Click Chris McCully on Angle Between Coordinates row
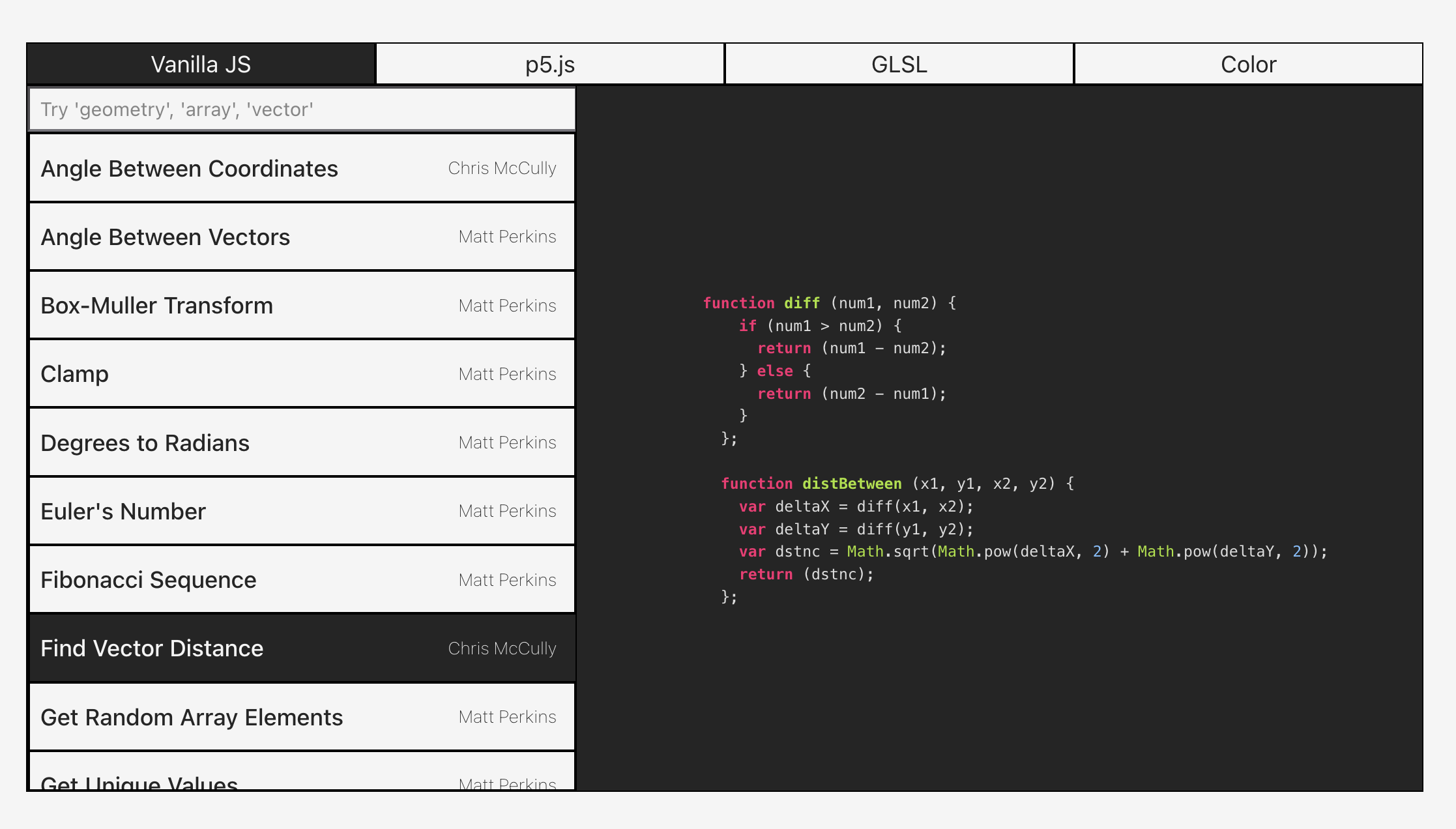 click(502, 168)
